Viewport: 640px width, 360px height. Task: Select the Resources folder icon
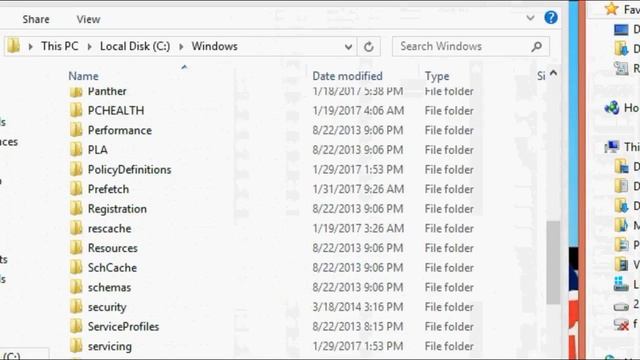coord(76,247)
